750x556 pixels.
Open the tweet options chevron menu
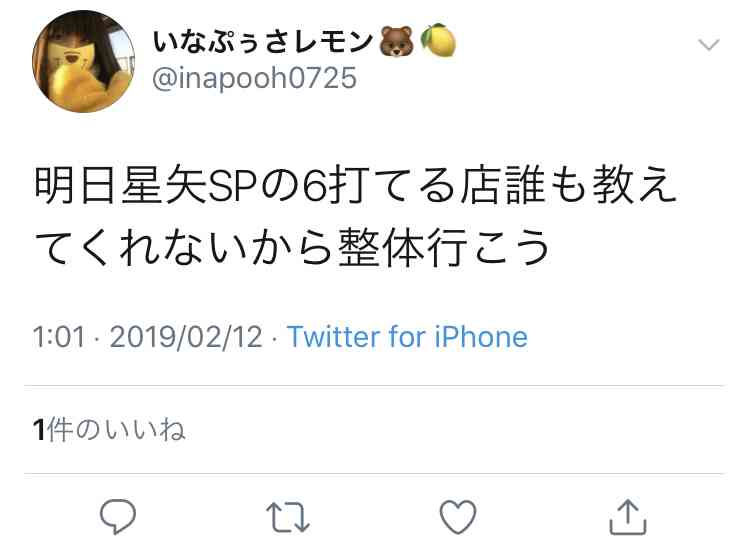click(708, 45)
